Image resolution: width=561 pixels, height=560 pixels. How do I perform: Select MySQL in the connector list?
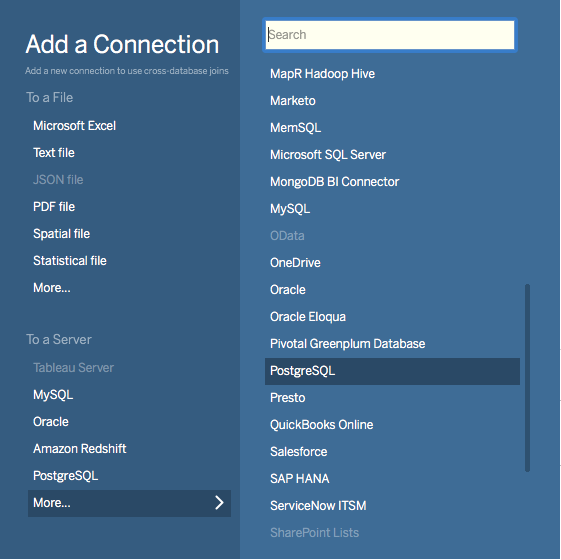coord(290,209)
